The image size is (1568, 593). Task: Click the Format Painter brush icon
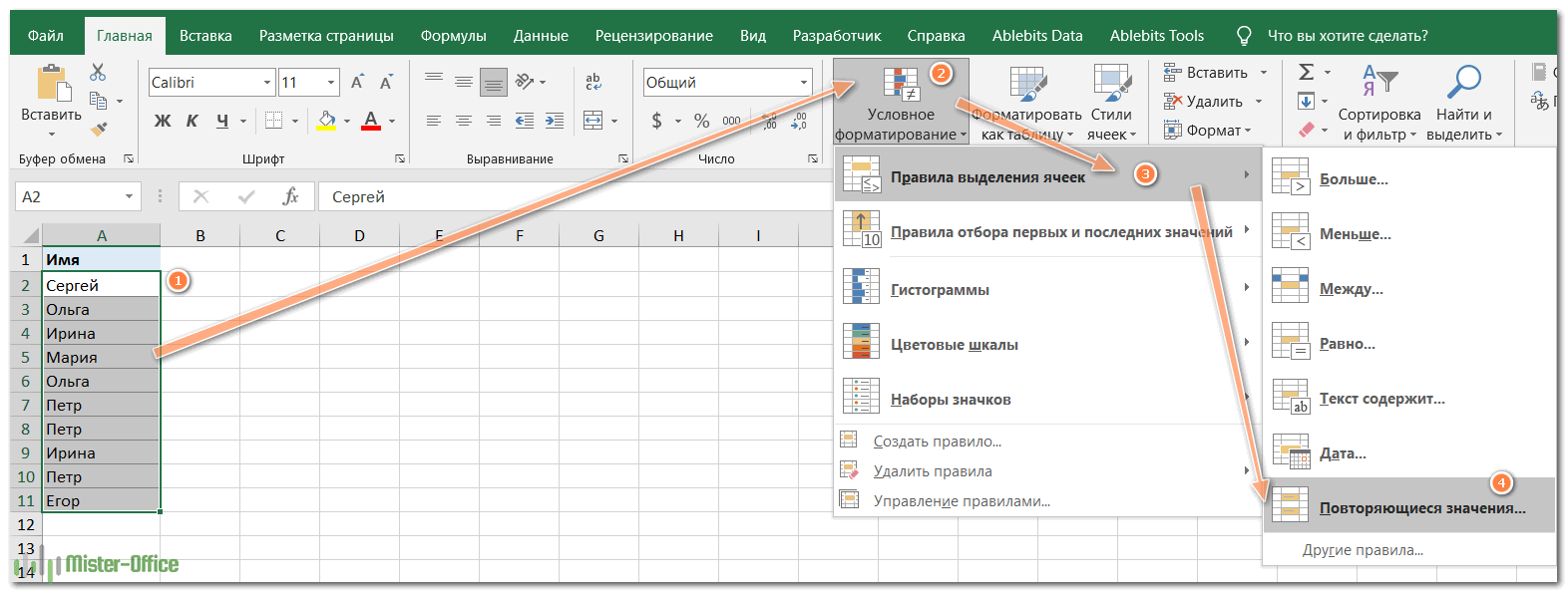point(98,130)
